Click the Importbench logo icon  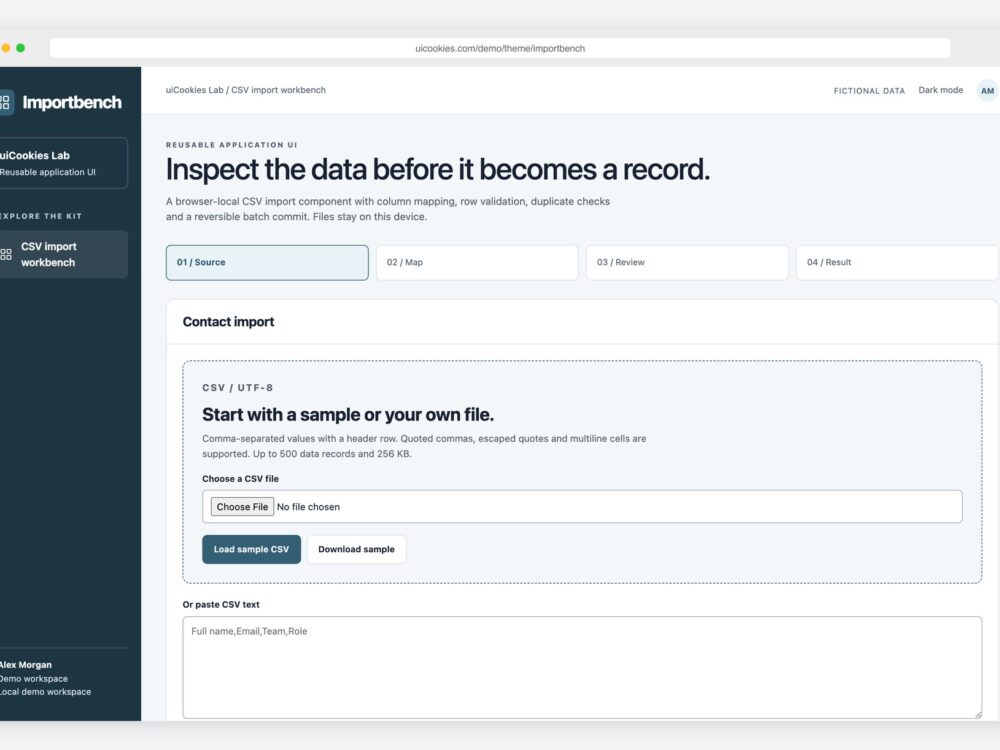6,102
